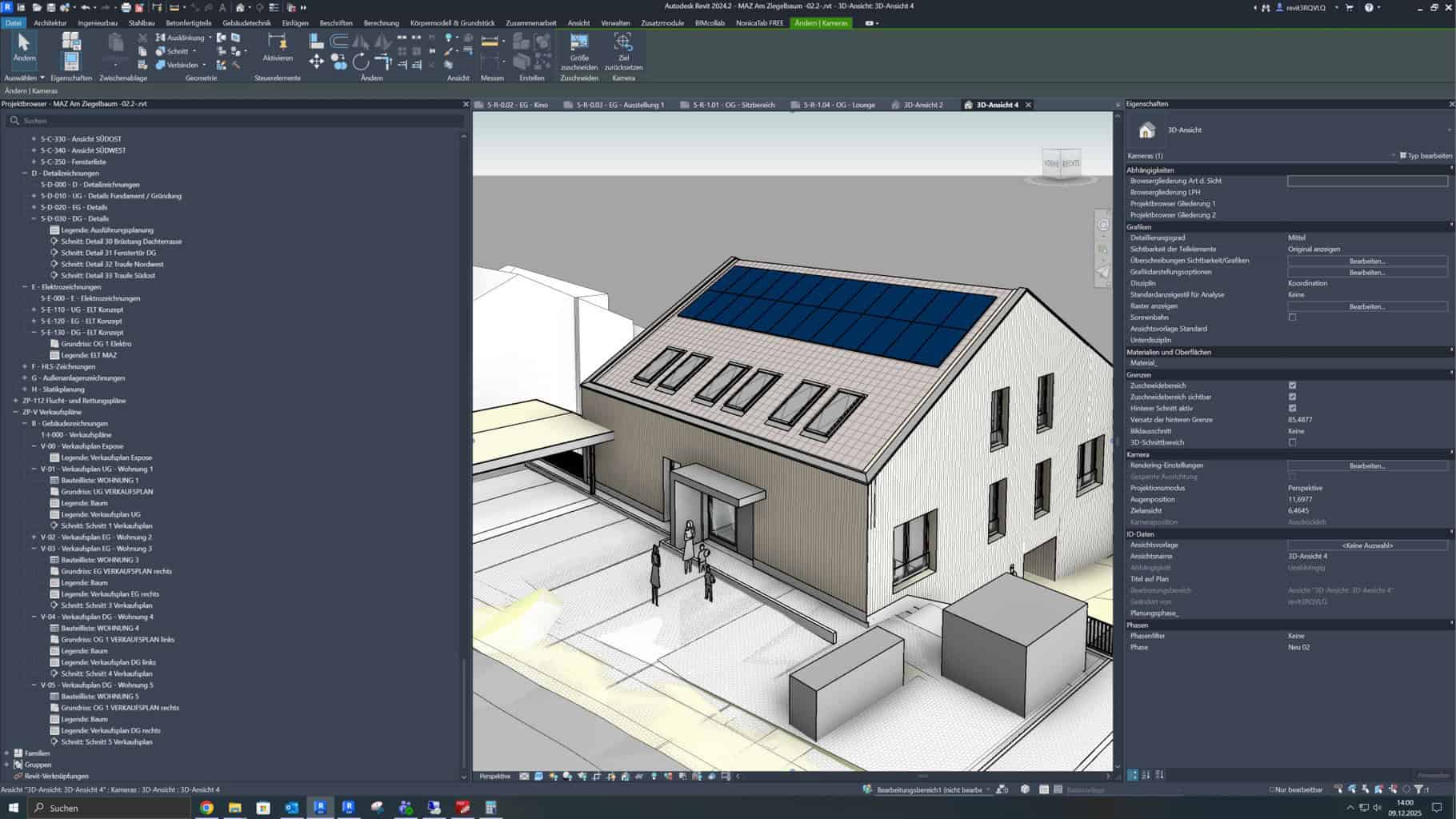Switch to the 3D-Ansicht 2 view tab
The image size is (1456, 819).
922,105
